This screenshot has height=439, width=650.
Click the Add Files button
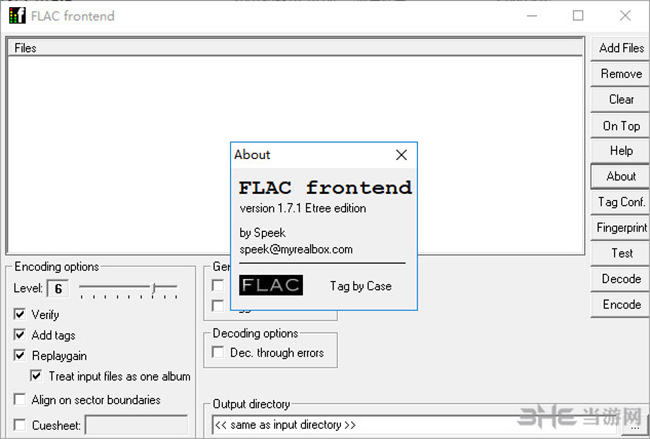tap(621, 48)
